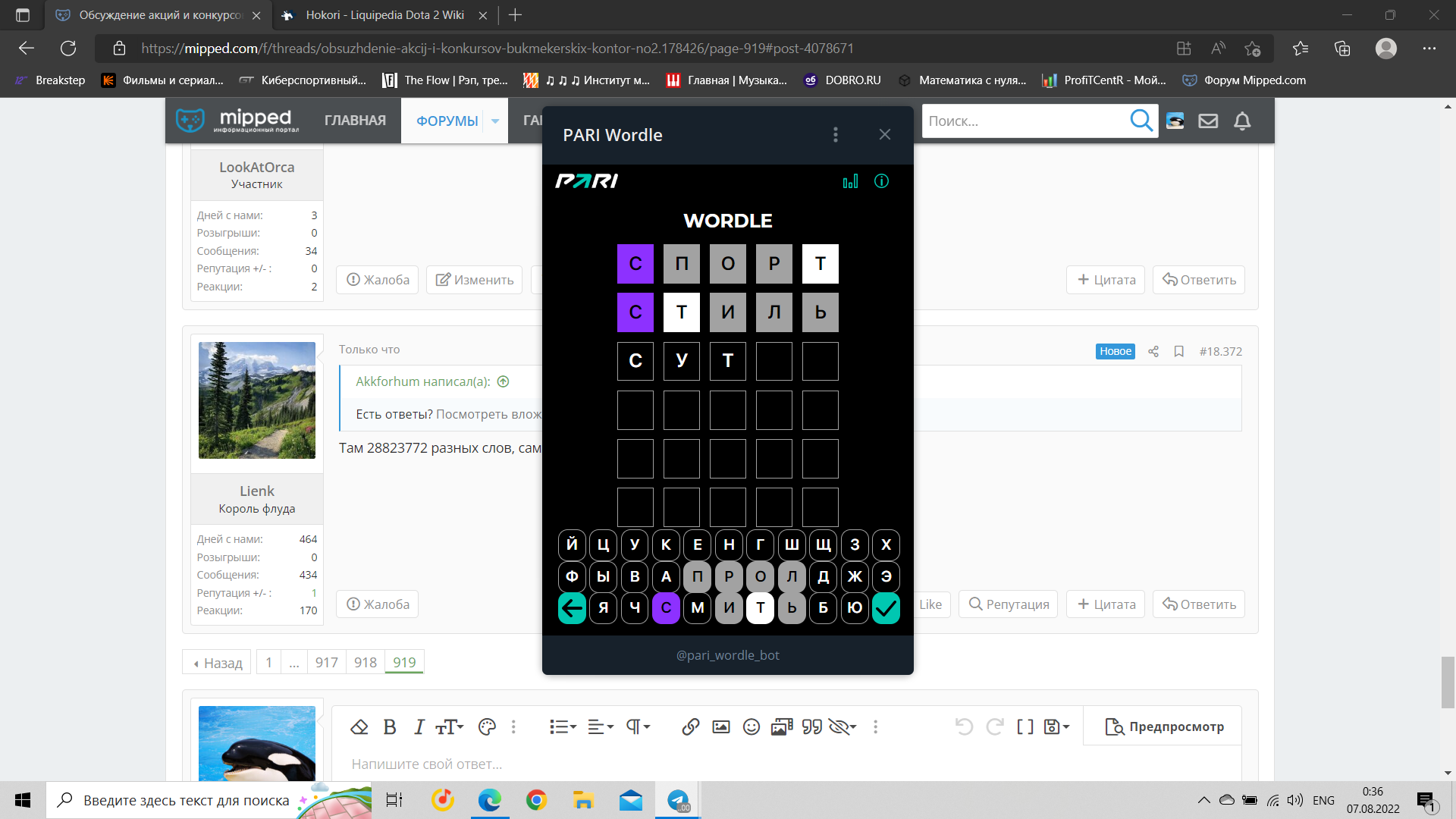Open Lienk's profile username link

coord(257,491)
